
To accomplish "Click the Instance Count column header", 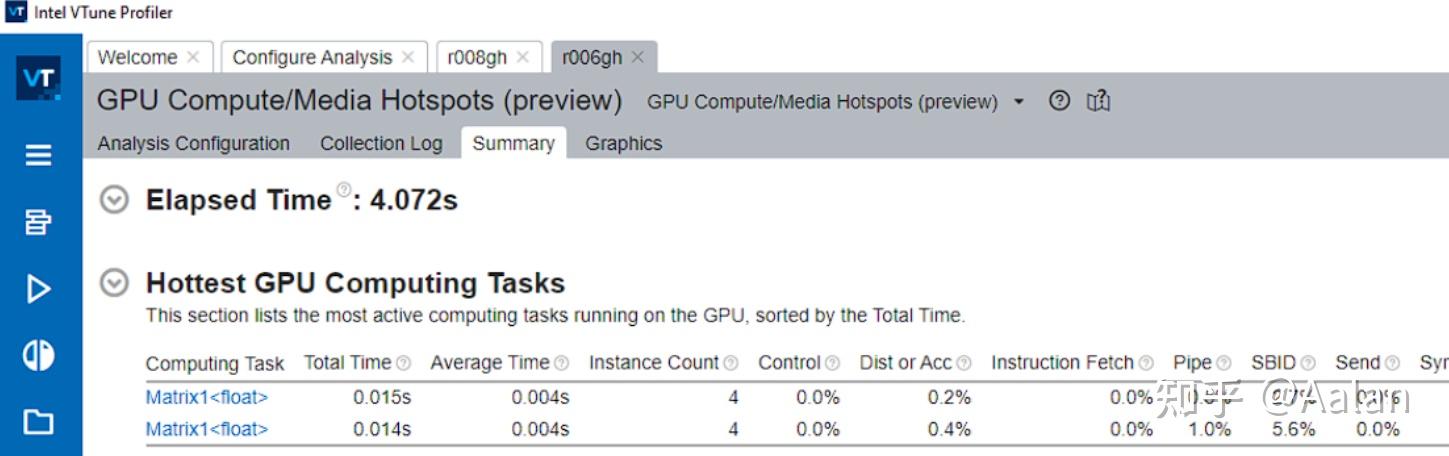I will (x=654, y=363).
